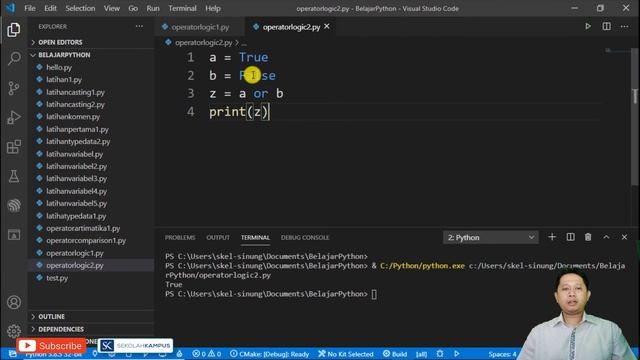
Task: Click errors and warnings count in status bar
Action: (207, 354)
